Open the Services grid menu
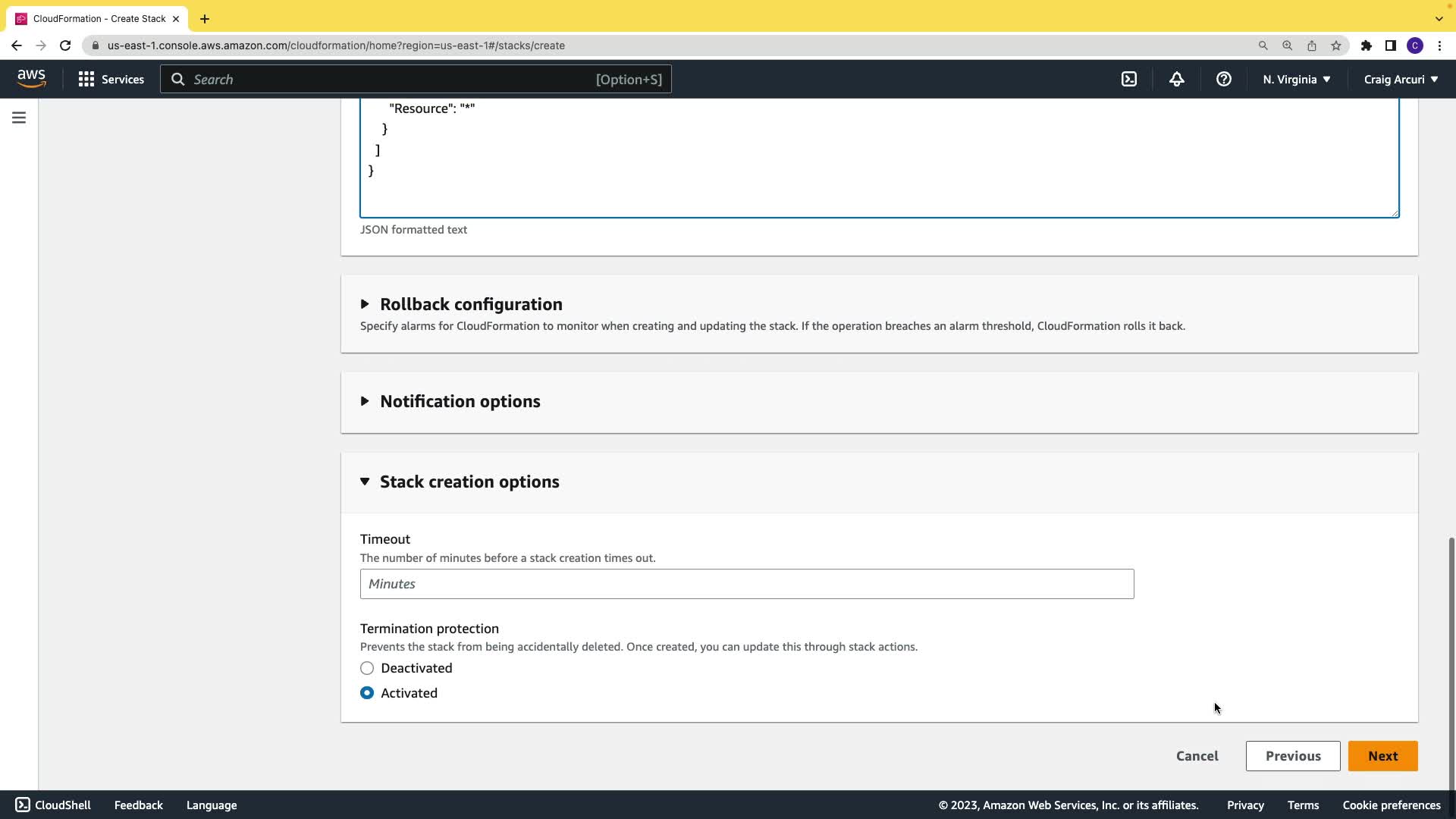This screenshot has width=1456, height=819. point(111,79)
